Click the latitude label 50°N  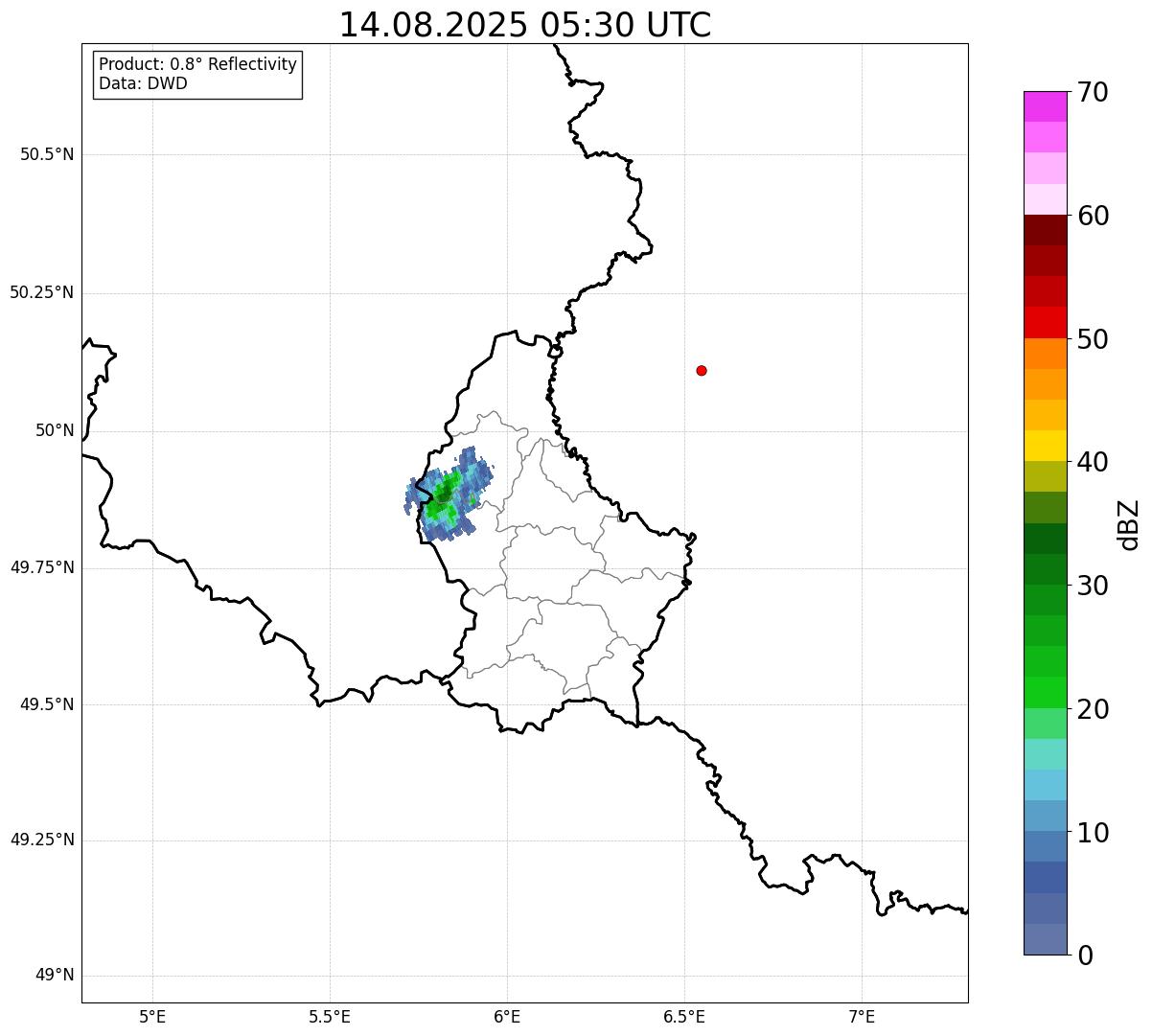[x=55, y=430]
